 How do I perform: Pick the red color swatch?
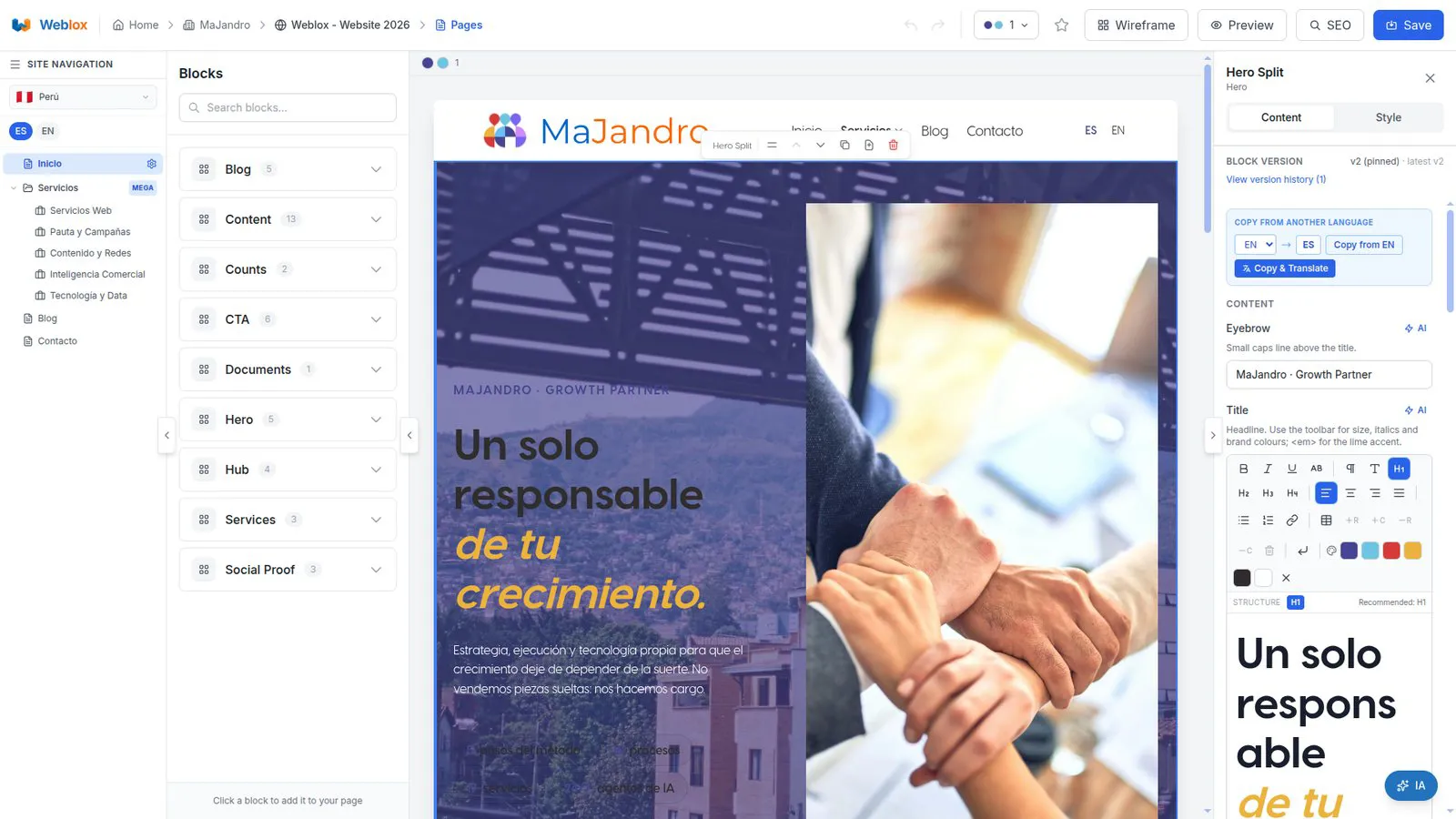[x=1391, y=551]
